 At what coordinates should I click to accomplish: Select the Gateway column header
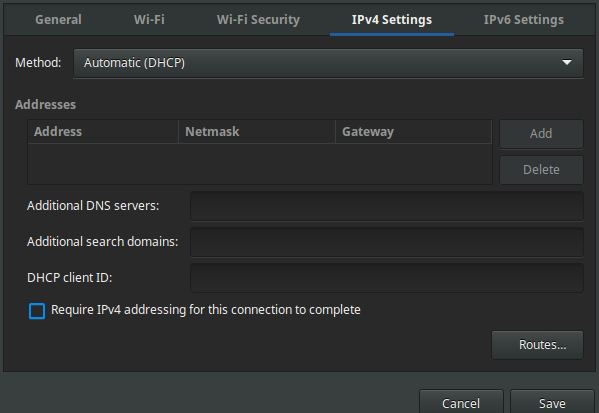pos(413,132)
